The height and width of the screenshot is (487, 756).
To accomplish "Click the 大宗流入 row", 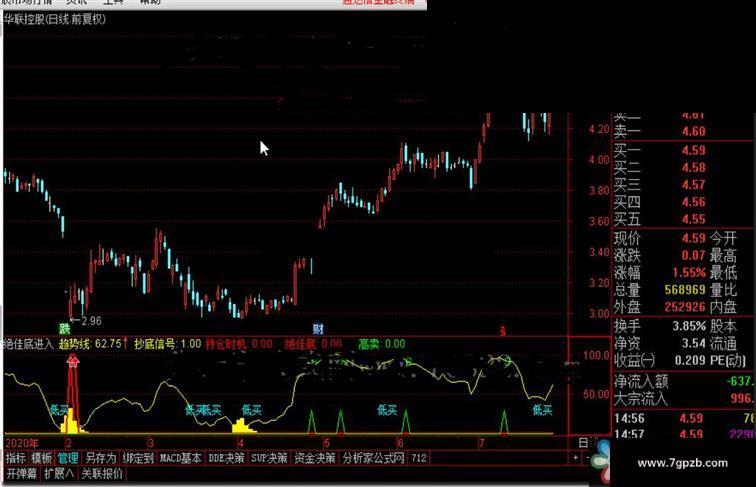I will click(684, 399).
